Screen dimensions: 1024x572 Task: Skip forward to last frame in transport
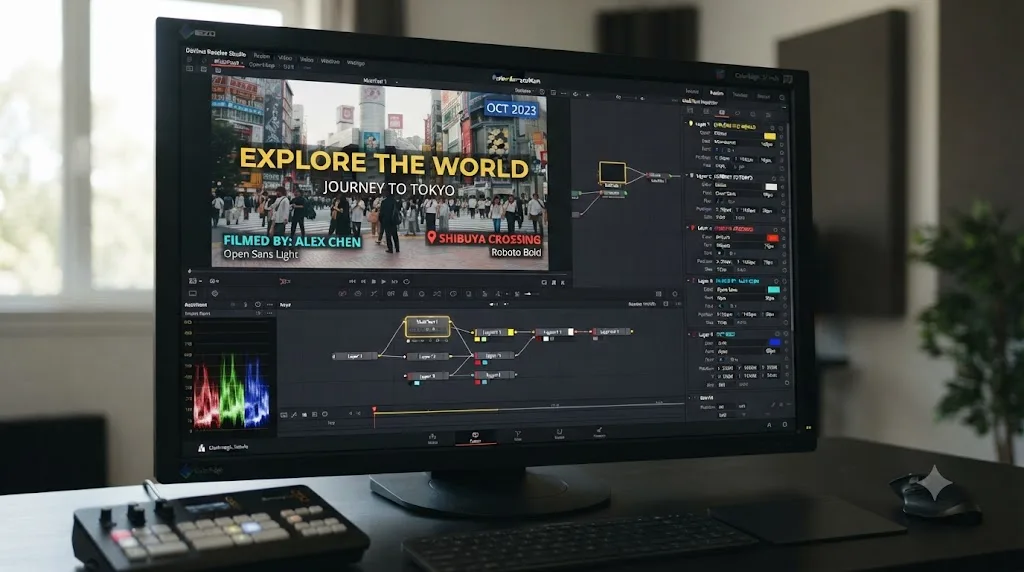coord(394,281)
